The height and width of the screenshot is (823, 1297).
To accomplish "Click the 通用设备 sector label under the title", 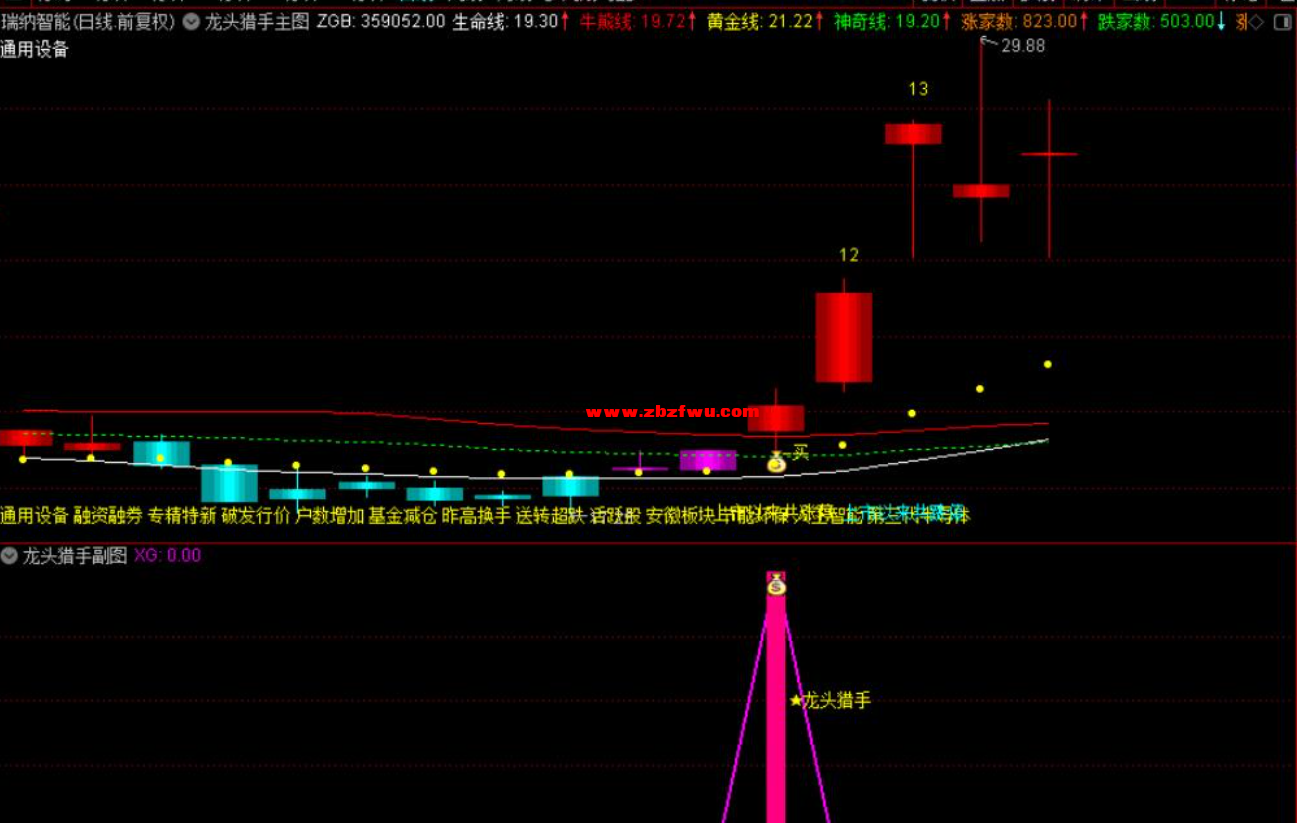I will tap(35, 50).
